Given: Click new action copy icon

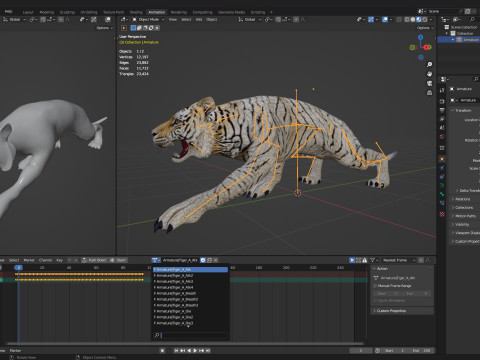Looking at the screenshot, I should [x=209, y=260].
